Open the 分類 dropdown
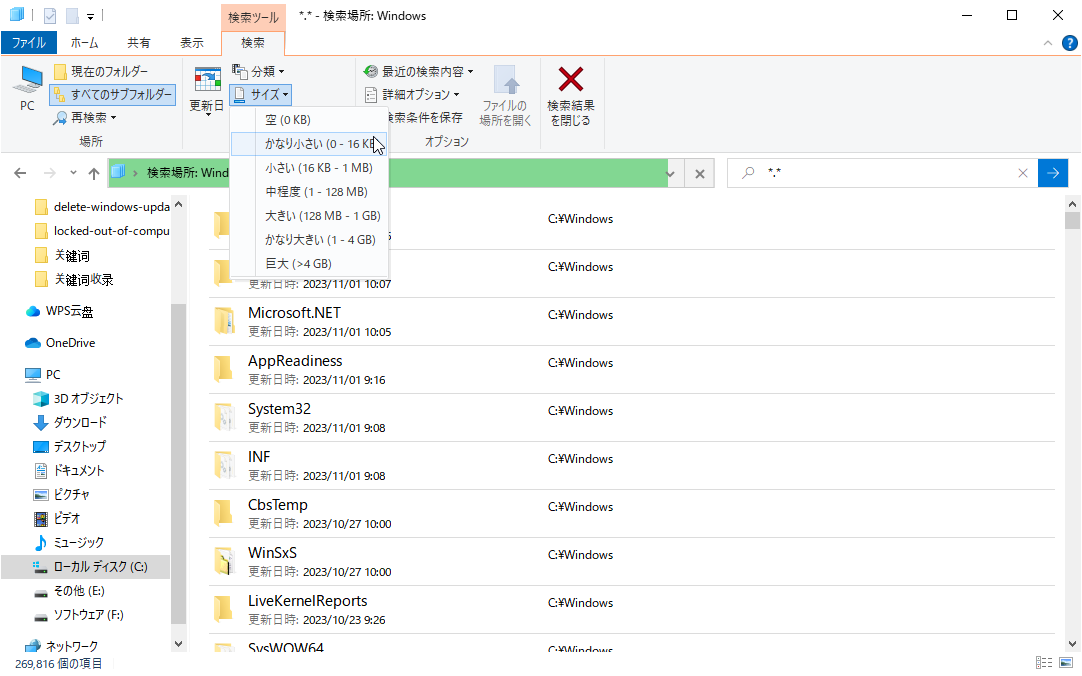This screenshot has height=676, width=1082. (x=259, y=70)
